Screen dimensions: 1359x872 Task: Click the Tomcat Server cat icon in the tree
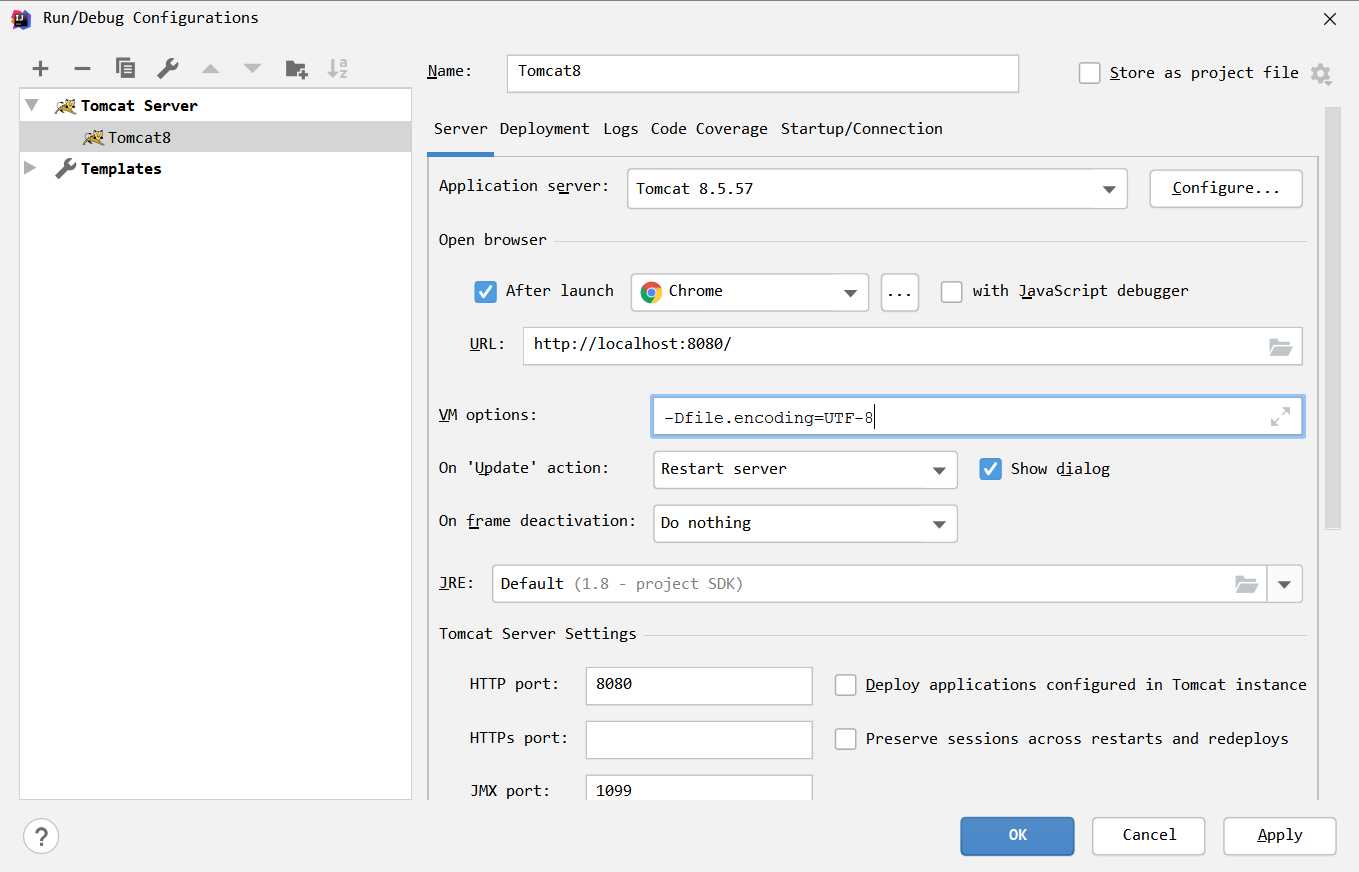tap(65, 106)
